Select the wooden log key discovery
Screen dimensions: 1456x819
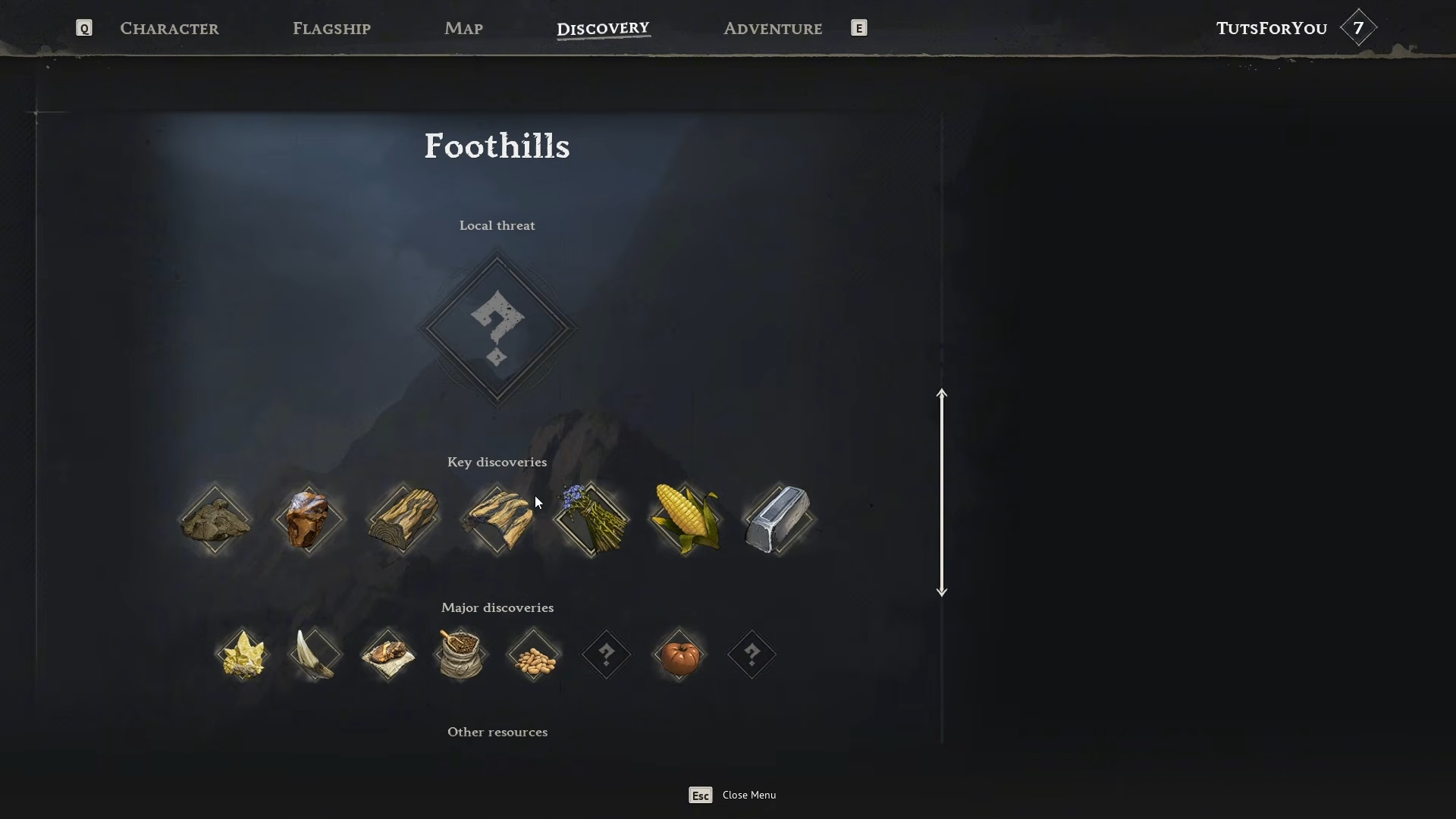click(x=403, y=520)
